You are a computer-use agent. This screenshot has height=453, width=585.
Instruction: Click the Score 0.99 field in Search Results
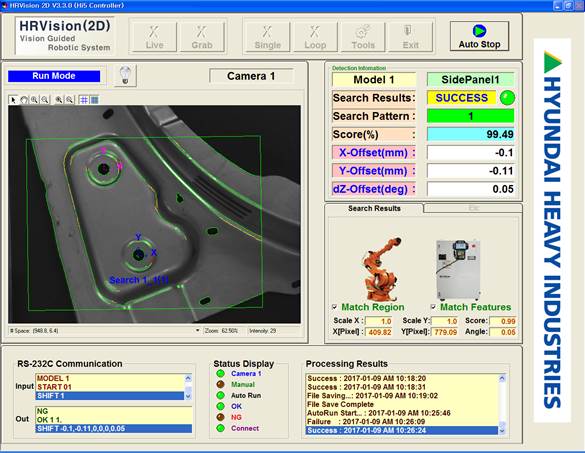(503, 321)
